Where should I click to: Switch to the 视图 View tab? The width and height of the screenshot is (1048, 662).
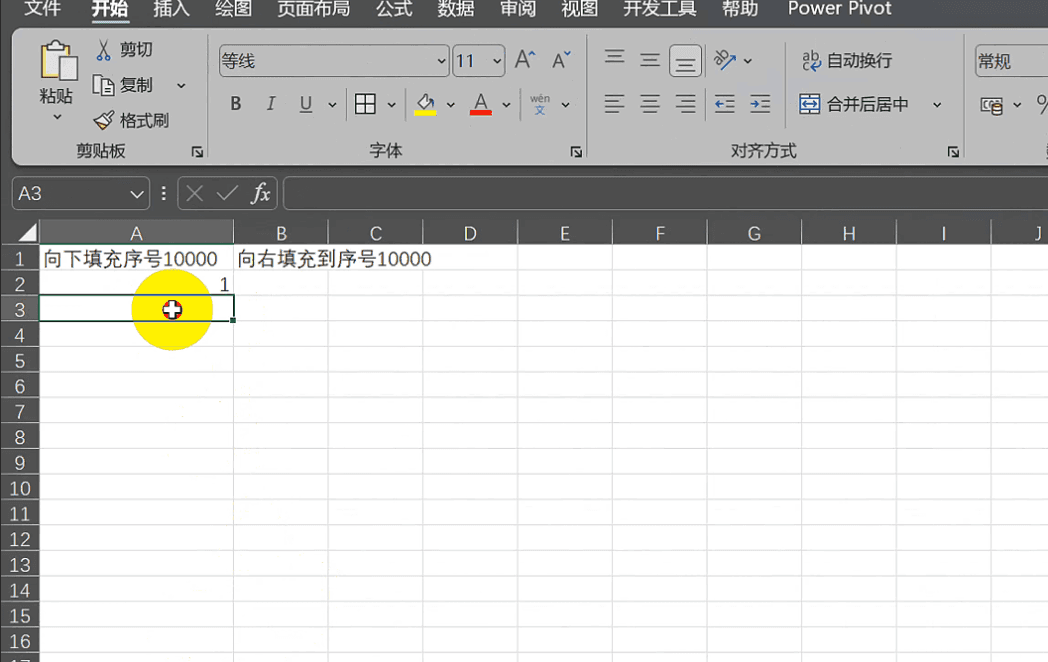pyautogui.click(x=579, y=9)
